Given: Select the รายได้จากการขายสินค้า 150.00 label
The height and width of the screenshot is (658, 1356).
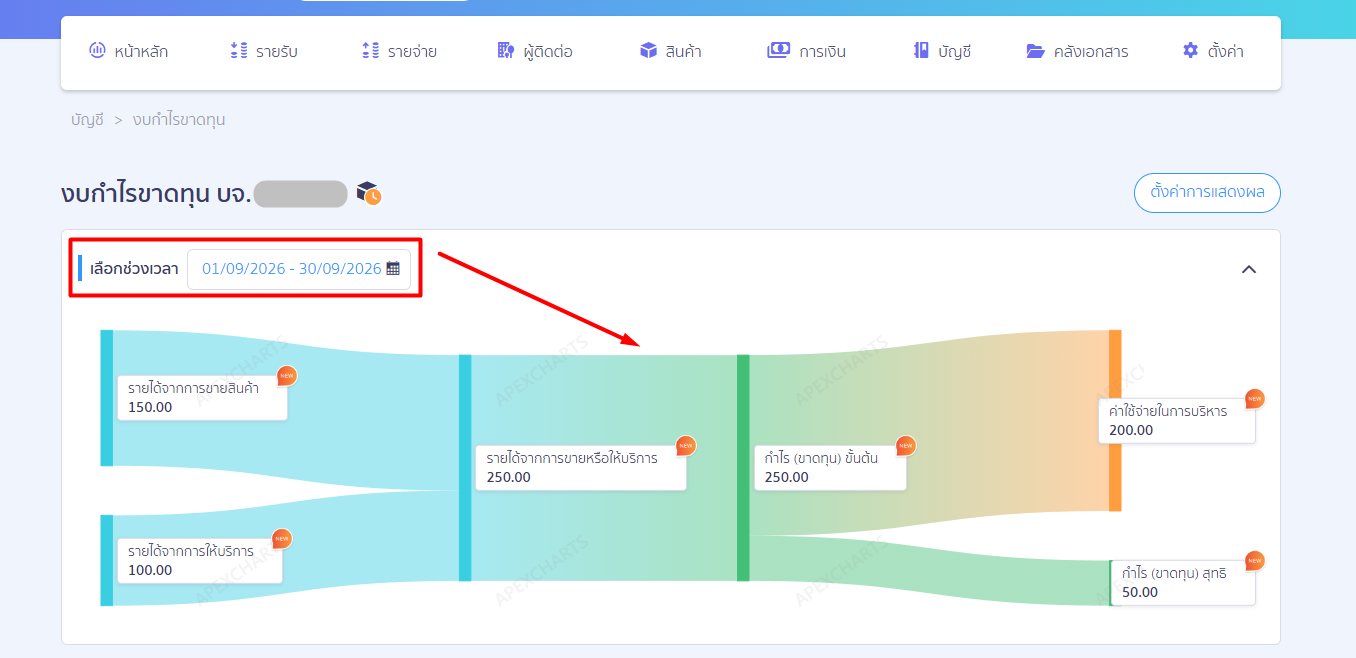Looking at the screenshot, I should 202,397.
